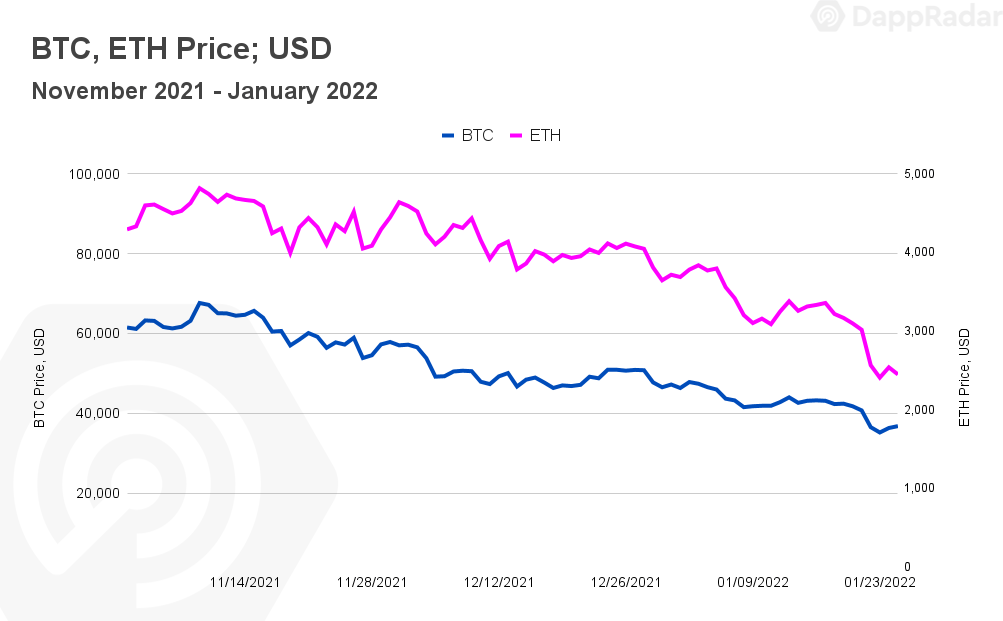Toggle the BTC legend label

[x=477, y=136]
